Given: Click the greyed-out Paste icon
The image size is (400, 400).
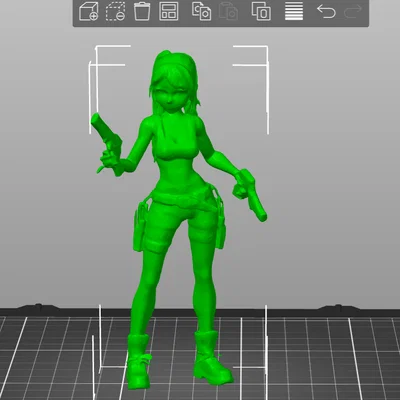Looking at the screenshot, I should [x=228, y=11].
